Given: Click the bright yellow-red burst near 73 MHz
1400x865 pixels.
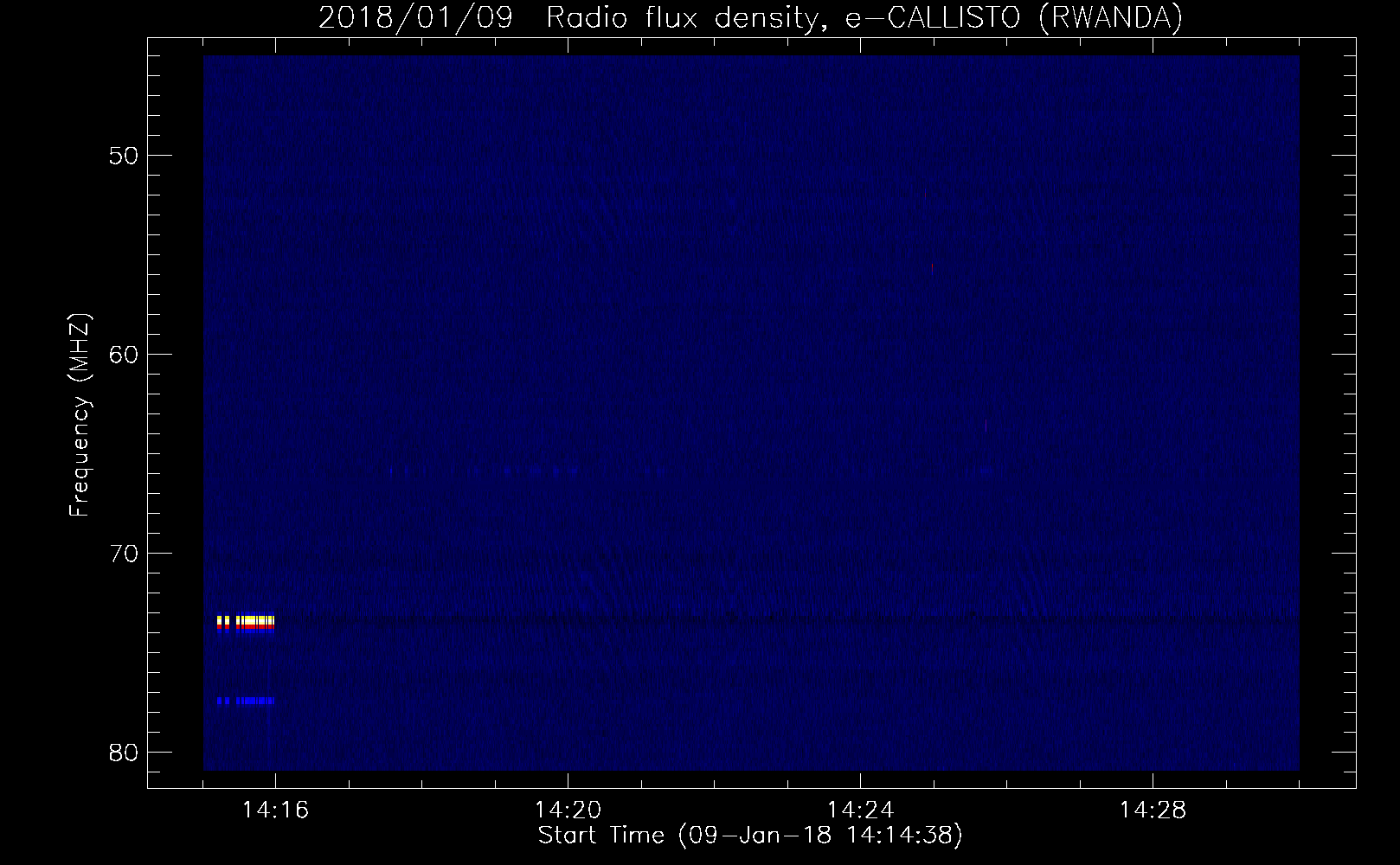Looking at the screenshot, I should coord(246,623).
